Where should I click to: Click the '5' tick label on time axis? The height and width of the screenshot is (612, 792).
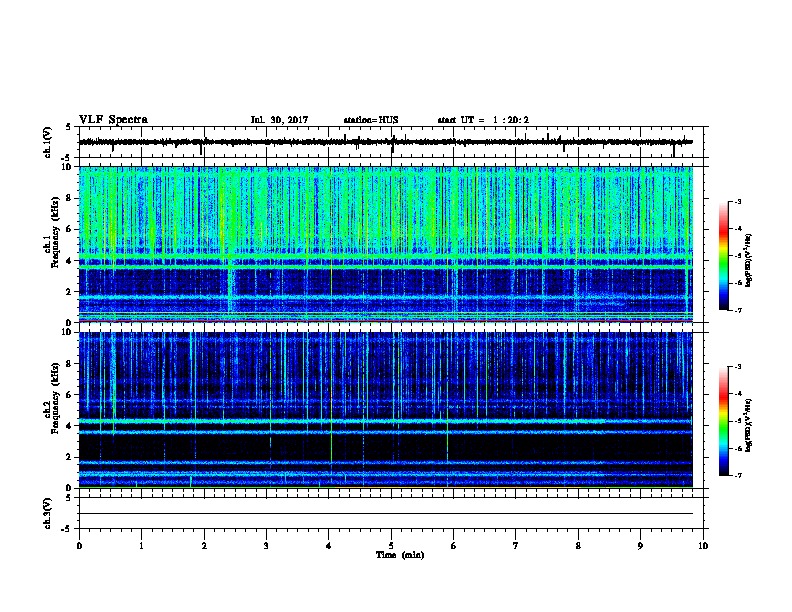click(391, 546)
